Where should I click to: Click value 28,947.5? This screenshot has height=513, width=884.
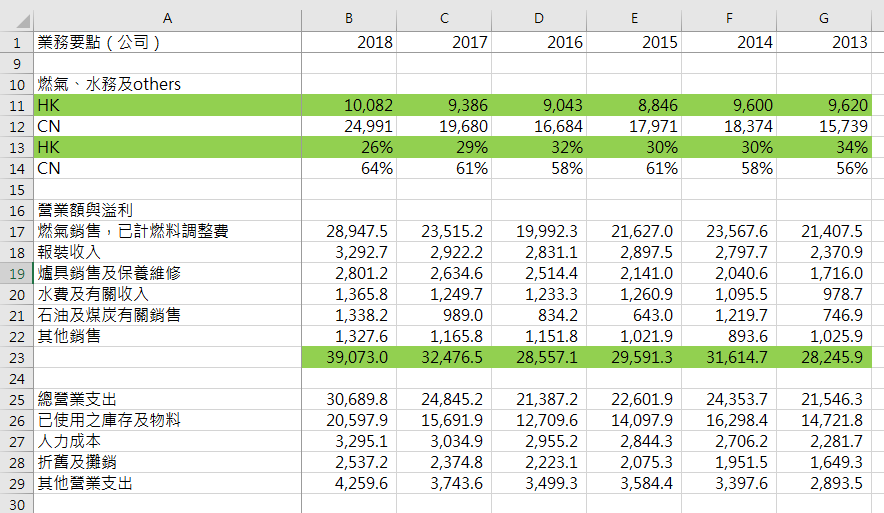349,231
